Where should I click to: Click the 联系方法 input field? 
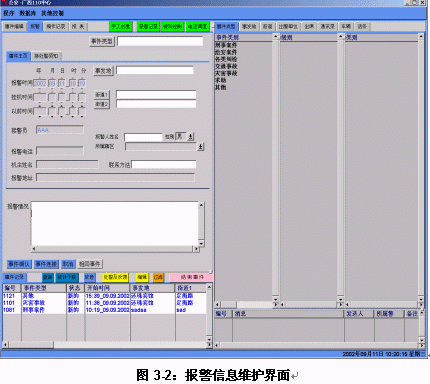coord(164,164)
